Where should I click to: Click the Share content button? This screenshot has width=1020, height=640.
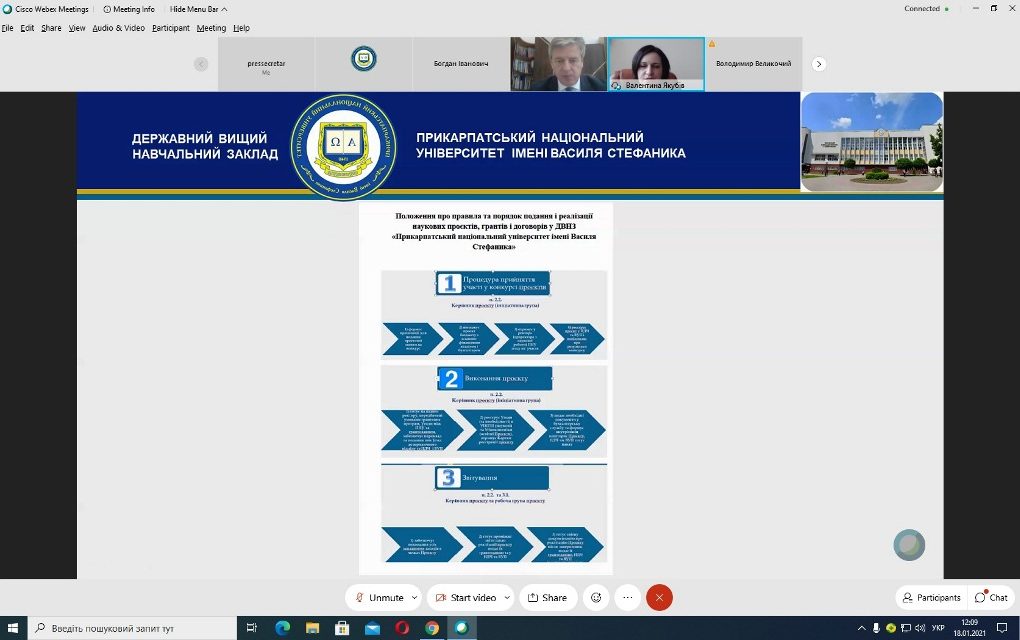(x=547, y=598)
